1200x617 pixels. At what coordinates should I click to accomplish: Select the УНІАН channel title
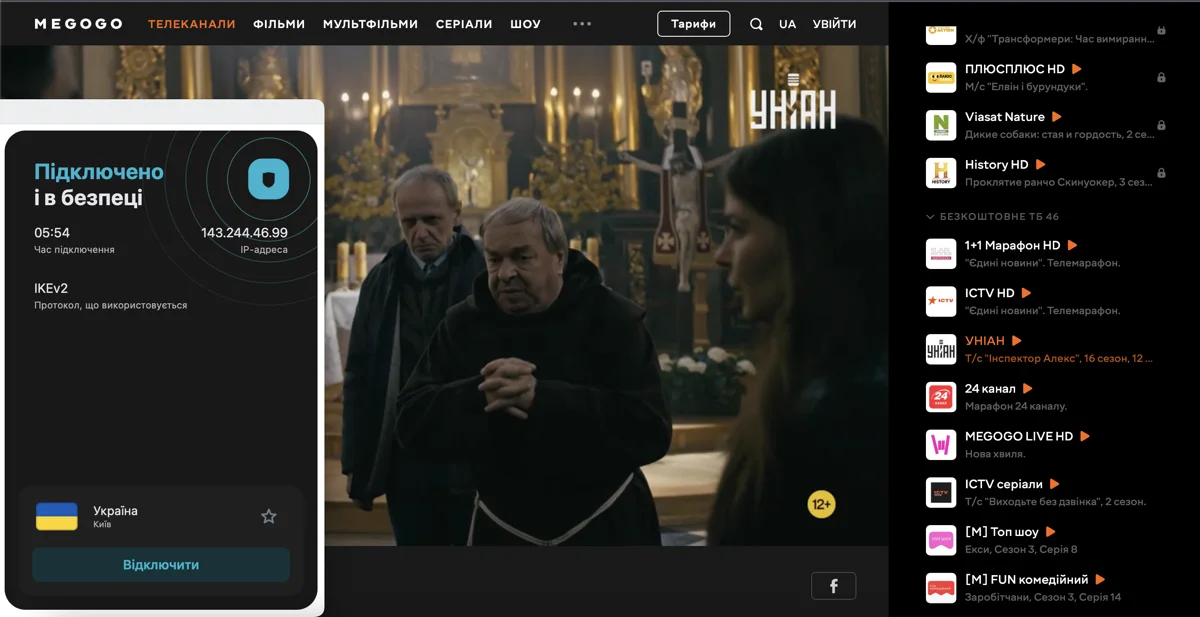pos(985,341)
